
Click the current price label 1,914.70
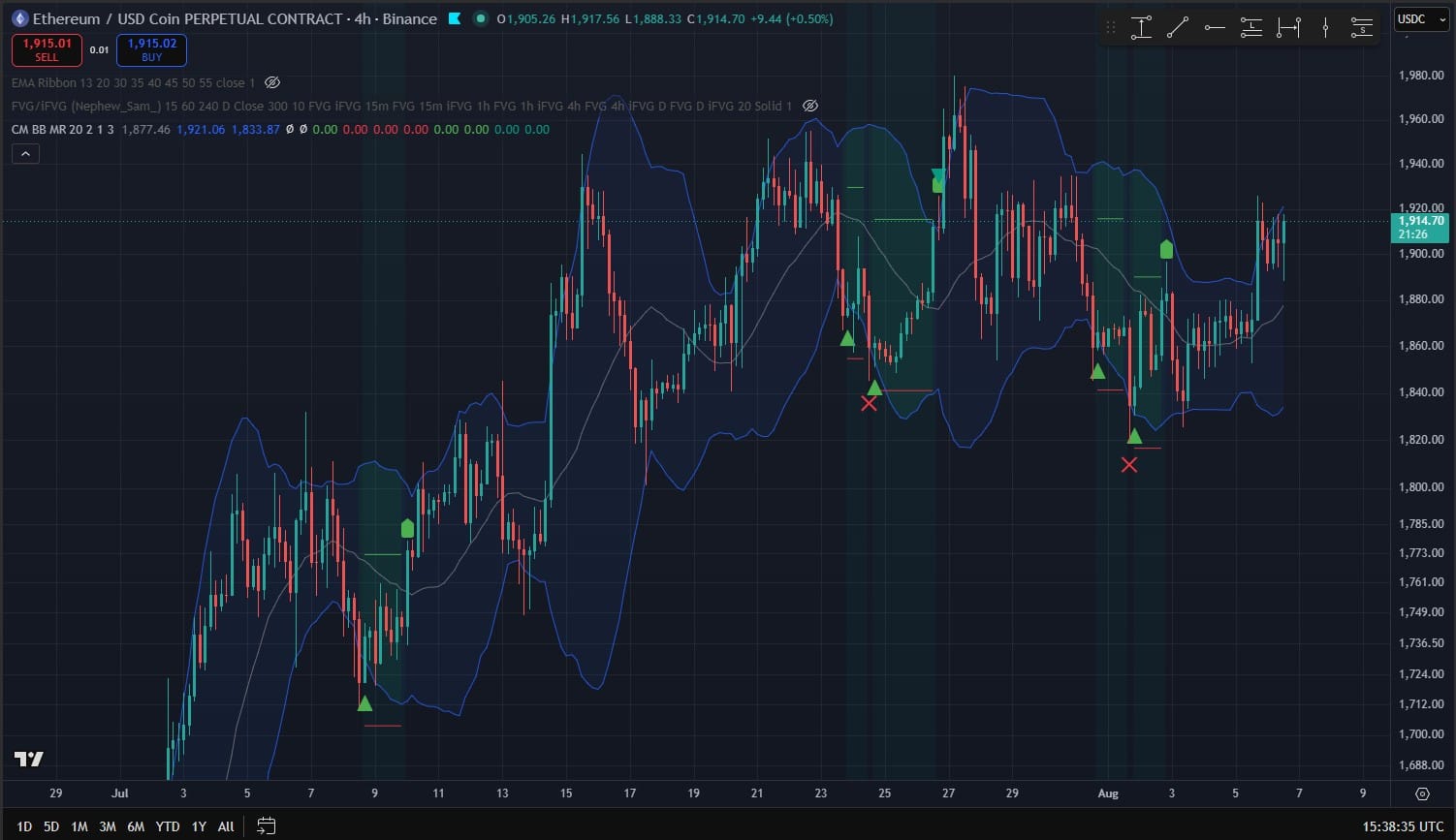click(x=1420, y=227)
